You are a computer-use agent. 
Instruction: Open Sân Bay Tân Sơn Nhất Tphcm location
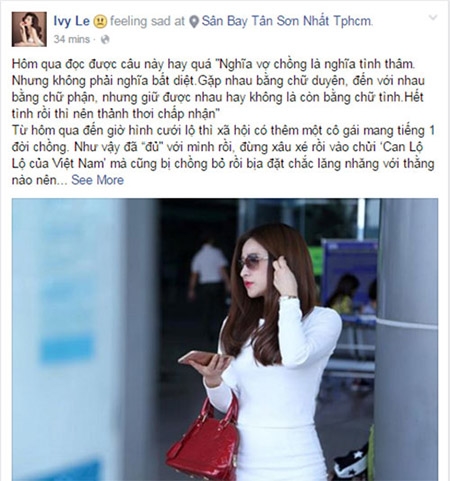(x=287, y=21)
